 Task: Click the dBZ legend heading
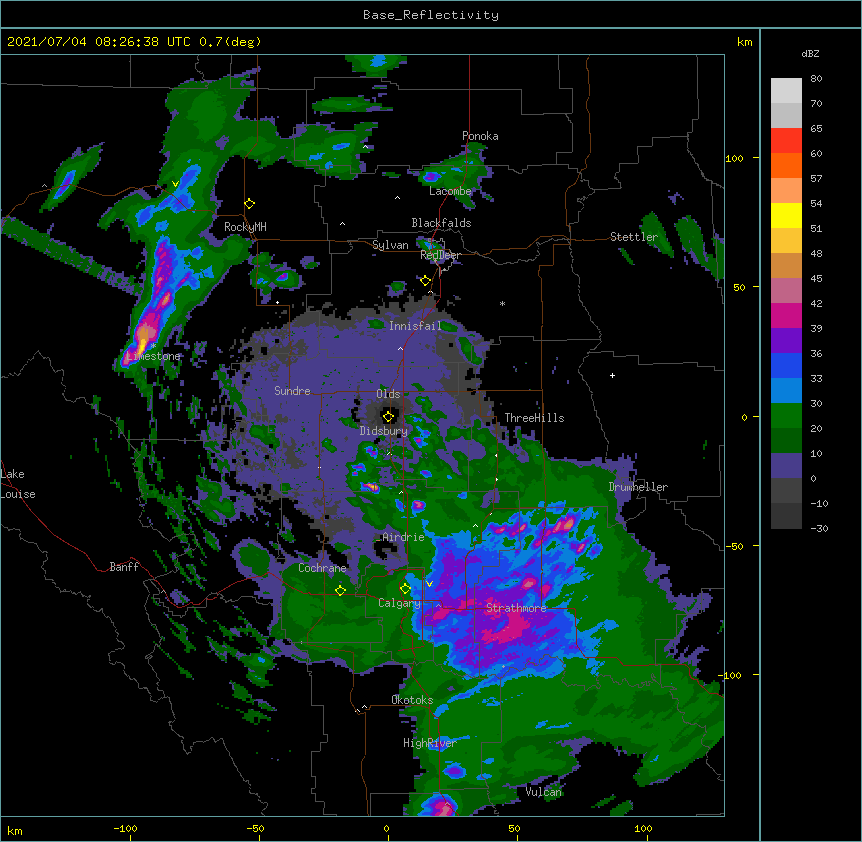pos(810,54)
